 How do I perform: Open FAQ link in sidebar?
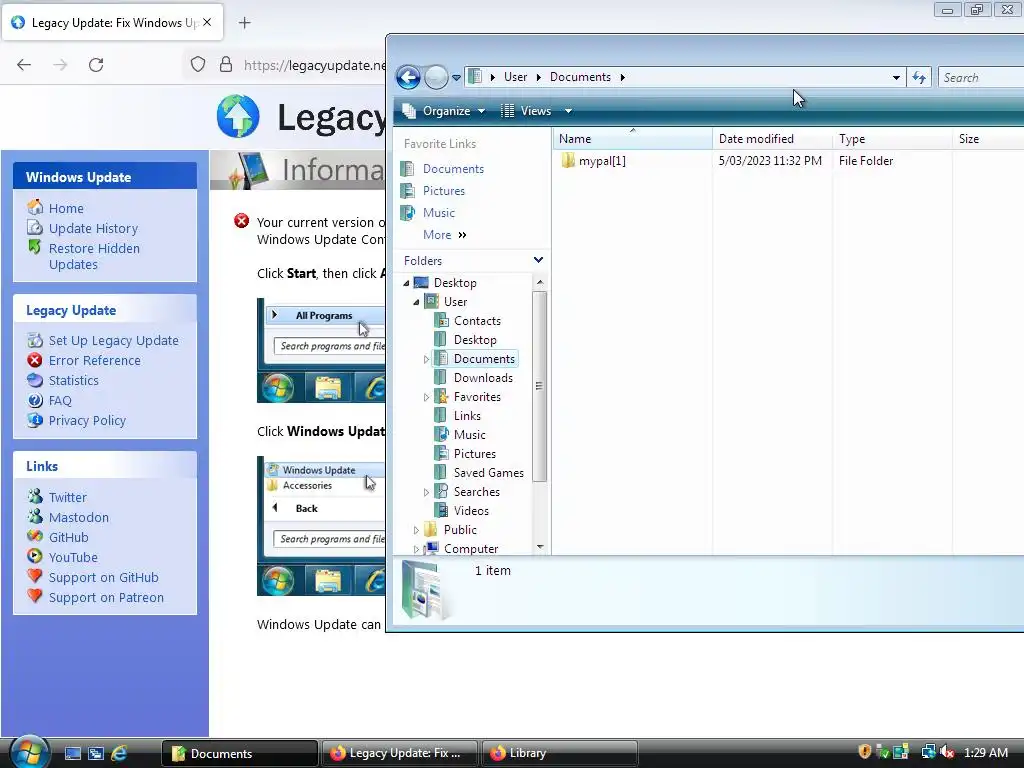point(60,400)
